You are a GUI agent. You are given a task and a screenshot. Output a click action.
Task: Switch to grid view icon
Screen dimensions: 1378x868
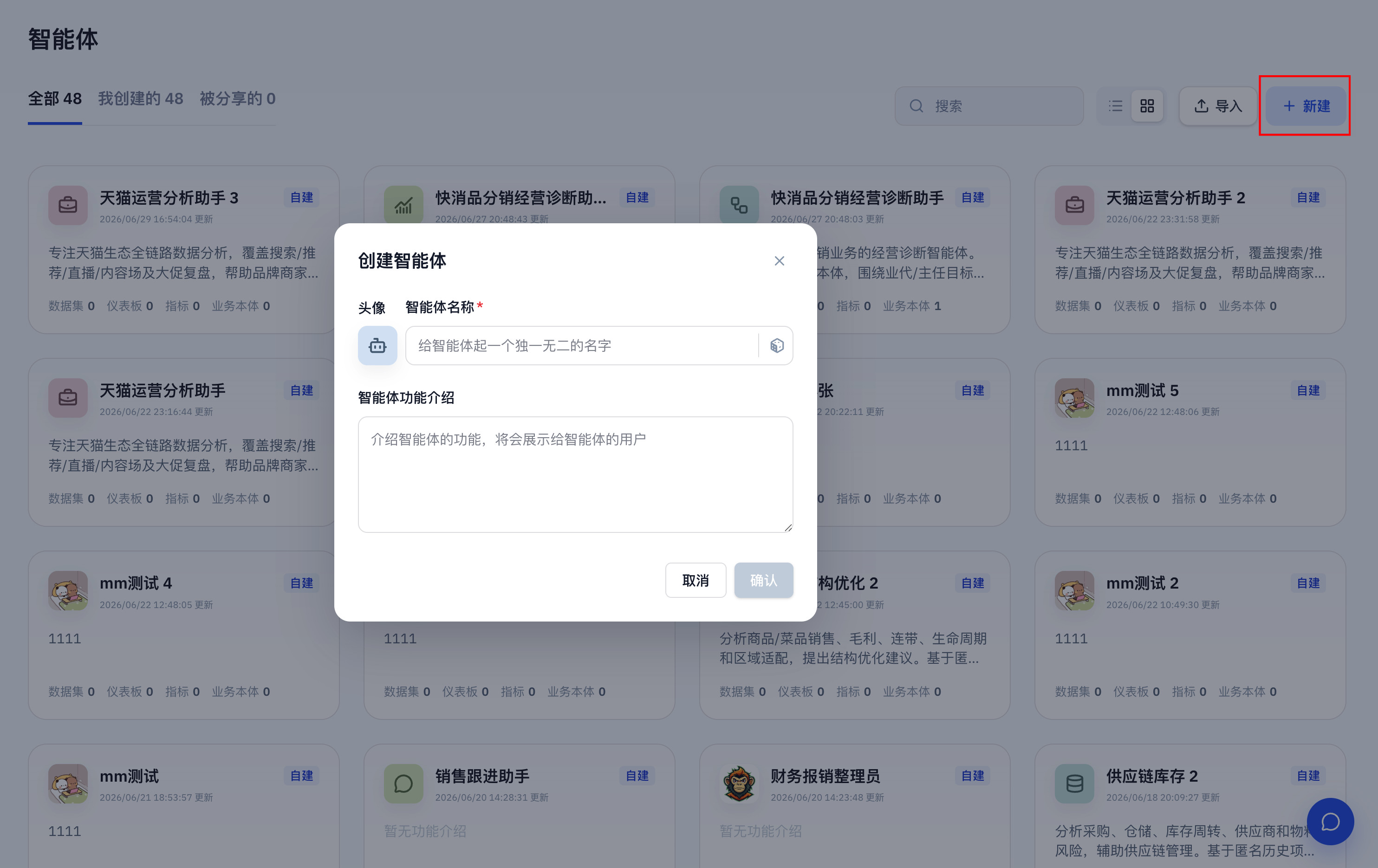pyautogui.click(x=1147, y=106)
